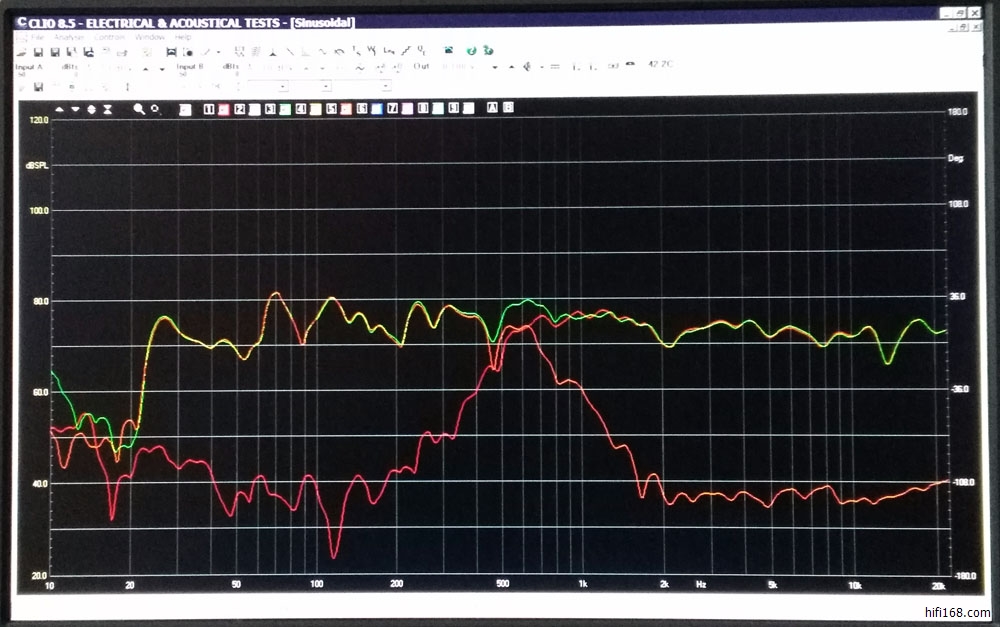
Task: Open the File menu
Action: [x=37, y=37]
